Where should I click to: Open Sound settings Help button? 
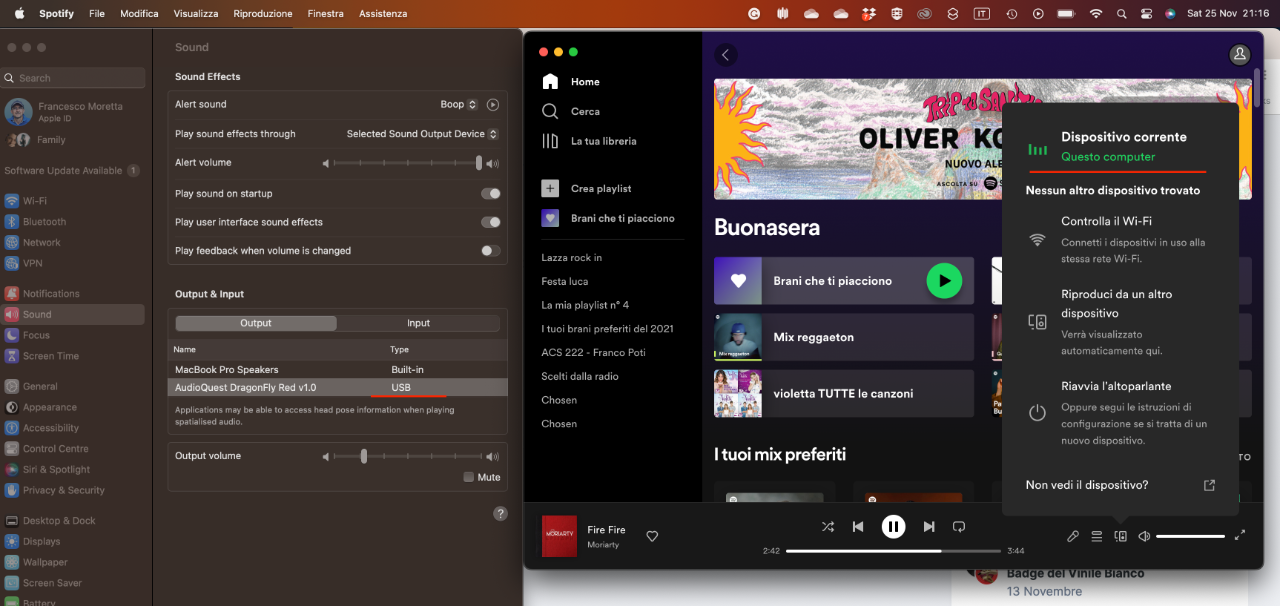point(501,514)
